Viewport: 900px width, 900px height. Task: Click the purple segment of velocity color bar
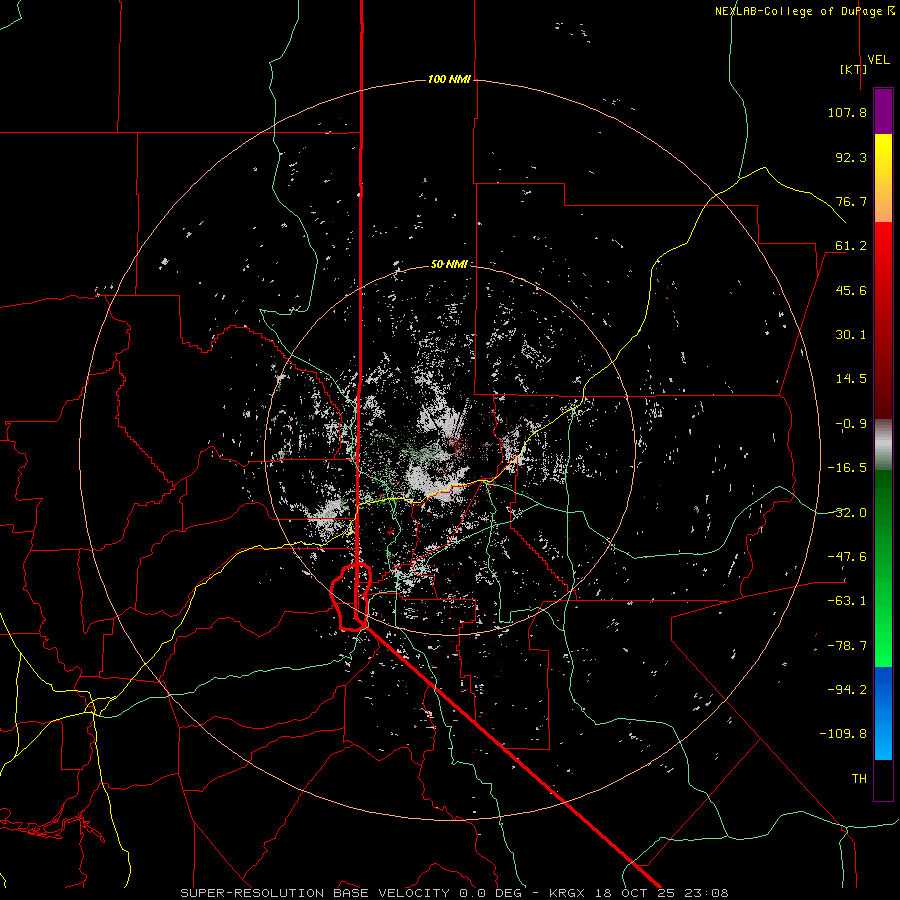(883, 112)
